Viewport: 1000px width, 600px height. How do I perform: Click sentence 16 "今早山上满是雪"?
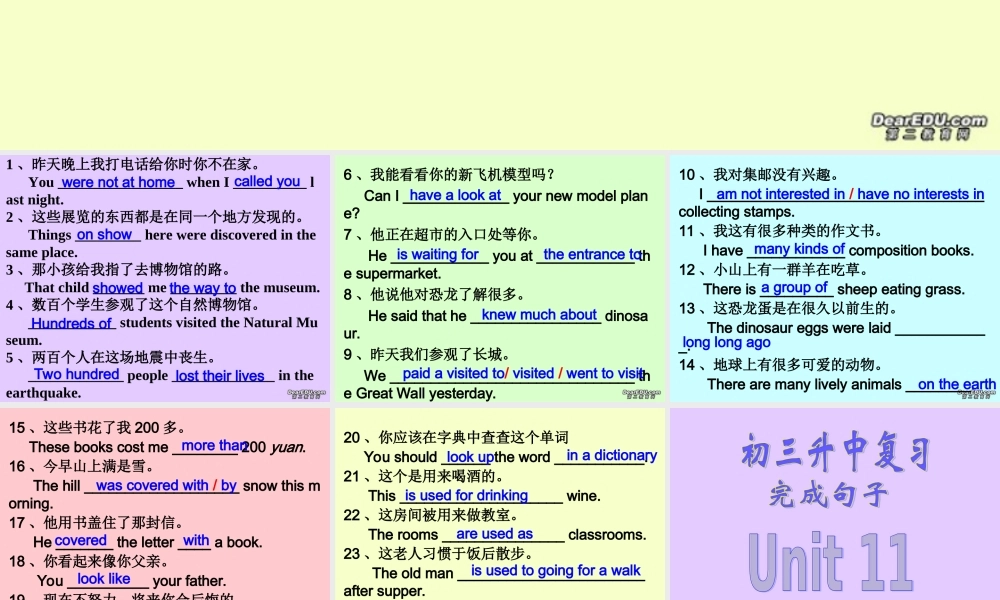pyautogui.click(x=94, y=466)
